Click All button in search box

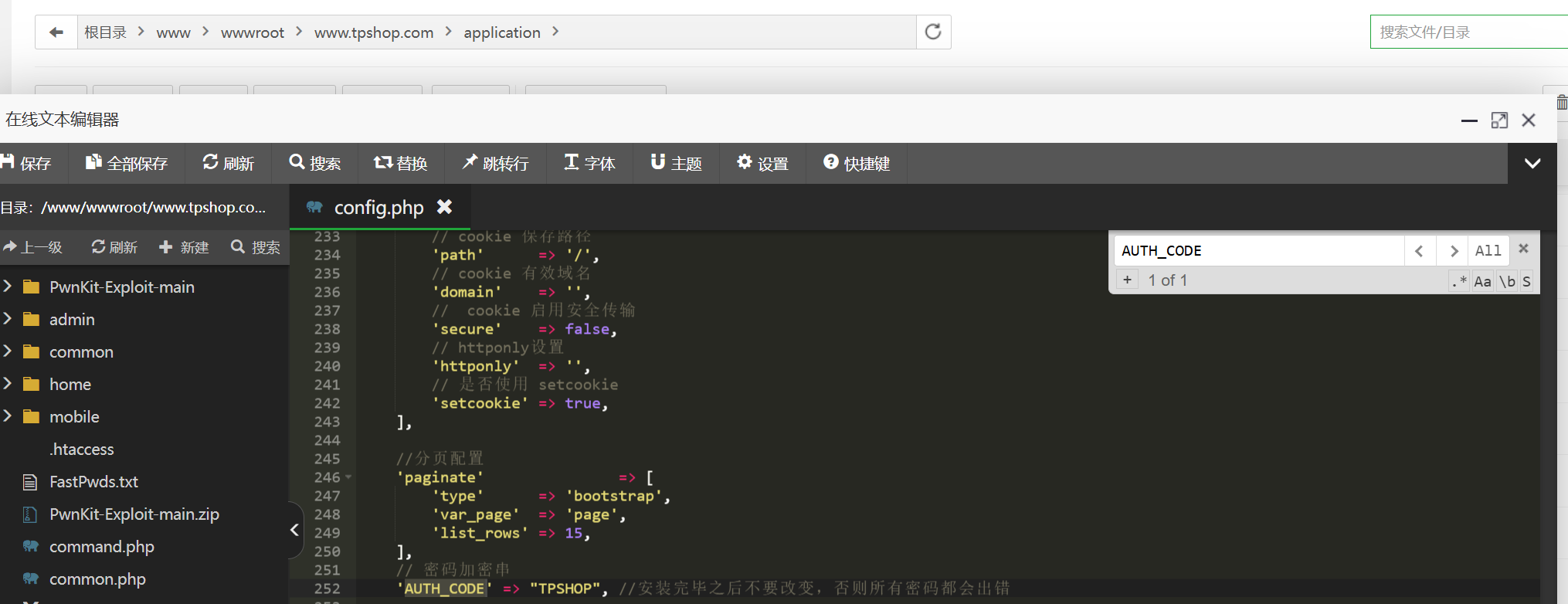[x=1488, y=250]
